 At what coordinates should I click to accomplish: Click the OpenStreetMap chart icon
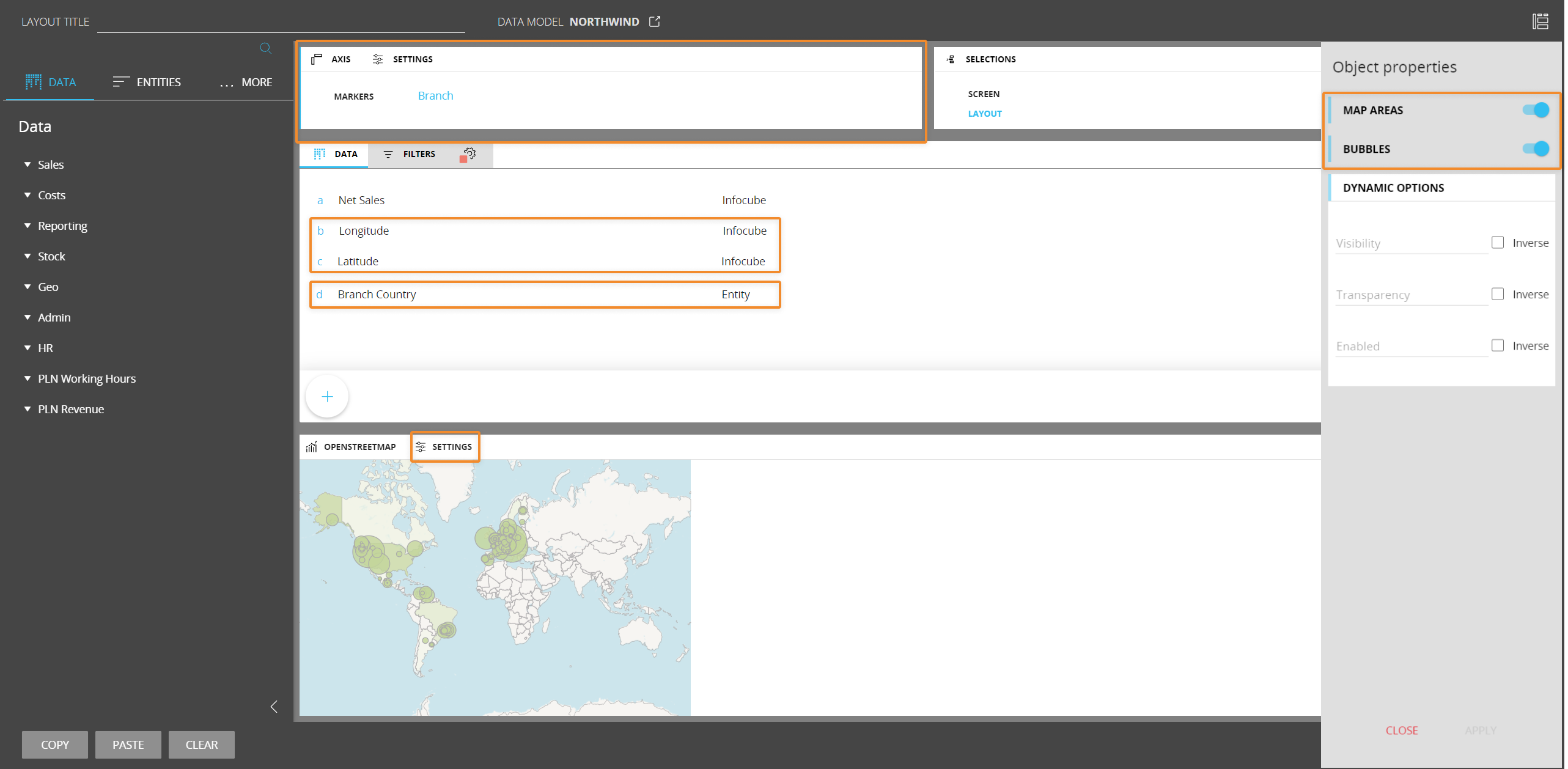click(312, 447)
